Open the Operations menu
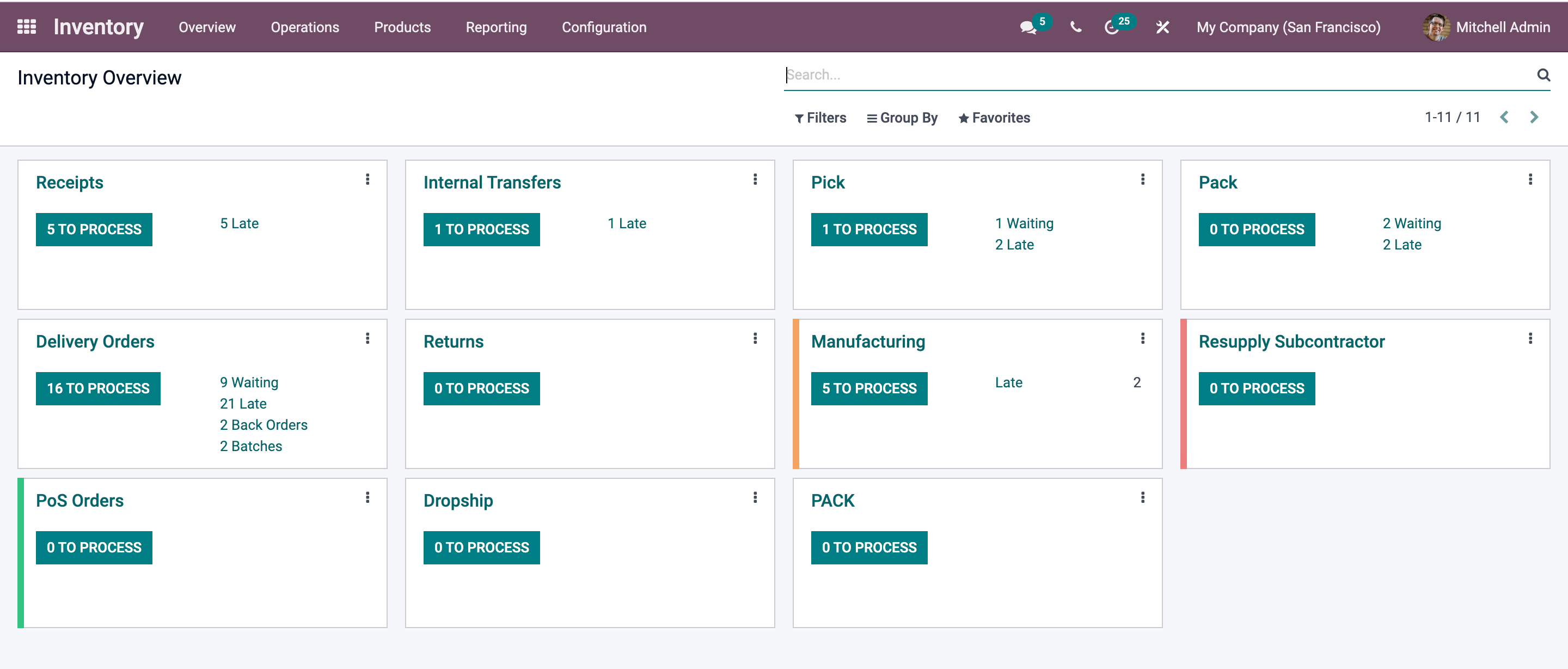 point(304,27)
